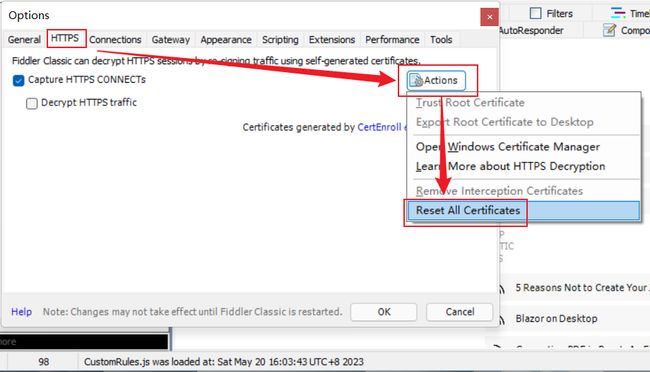Click the Help link
650x372 pixels.
coord(22,312)
